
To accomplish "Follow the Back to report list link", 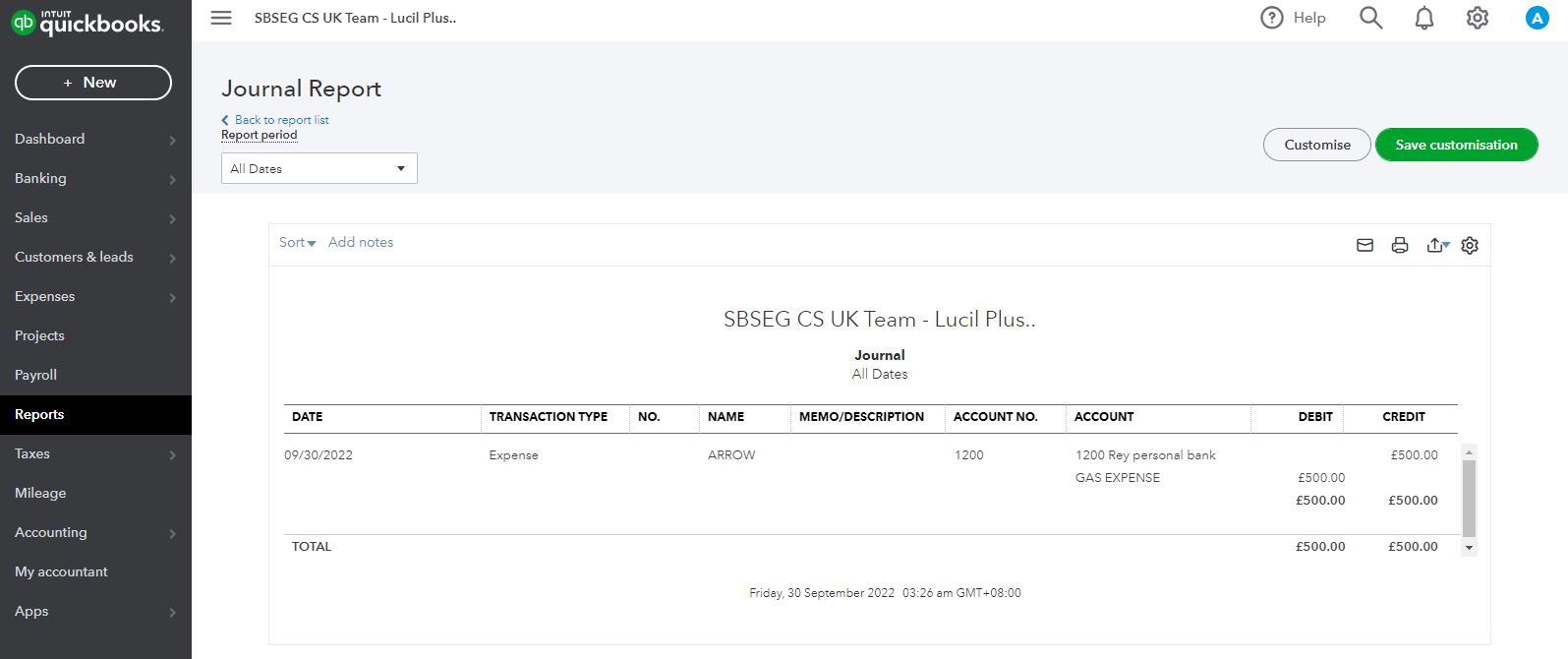I will pyautogui.click(x=281, y=120).
